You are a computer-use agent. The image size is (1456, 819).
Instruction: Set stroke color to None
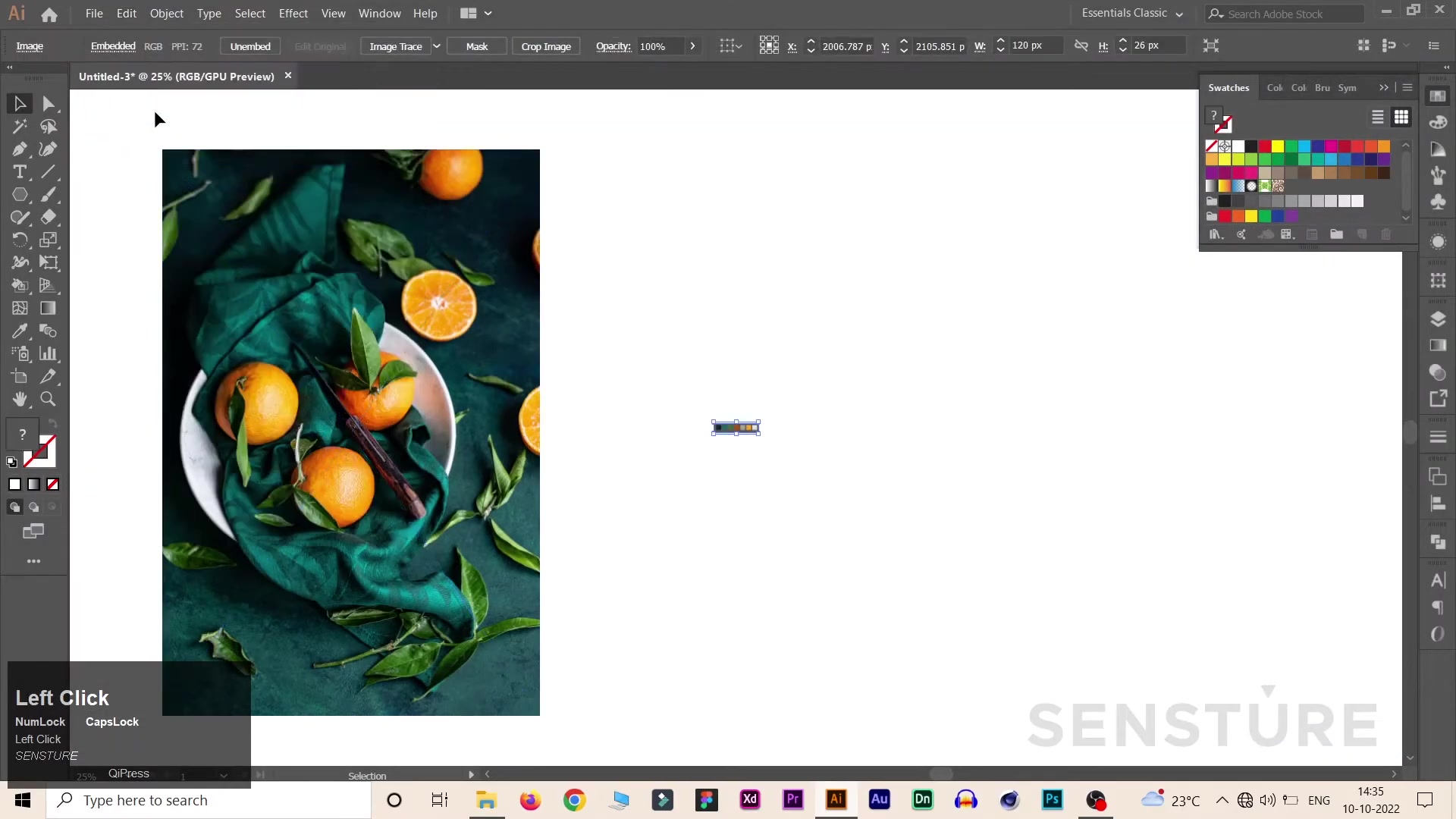tap(53, 485)
